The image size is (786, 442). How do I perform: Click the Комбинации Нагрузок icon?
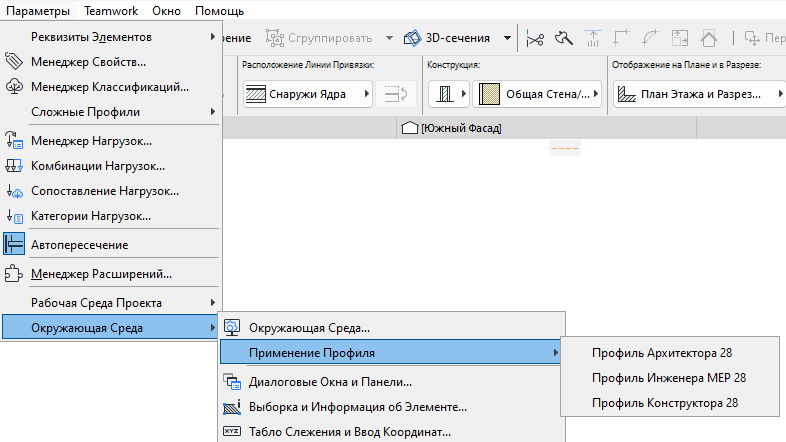pyautogui.click(x=14, y=165)
